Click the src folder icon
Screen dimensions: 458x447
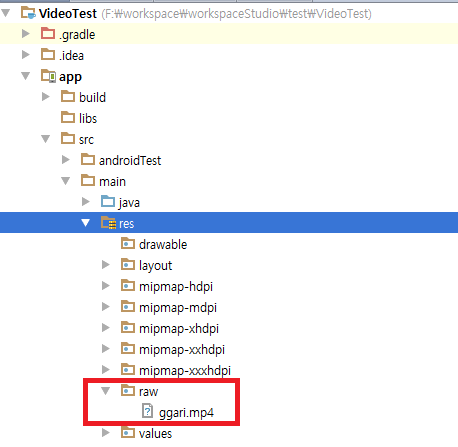click(68, 138)
